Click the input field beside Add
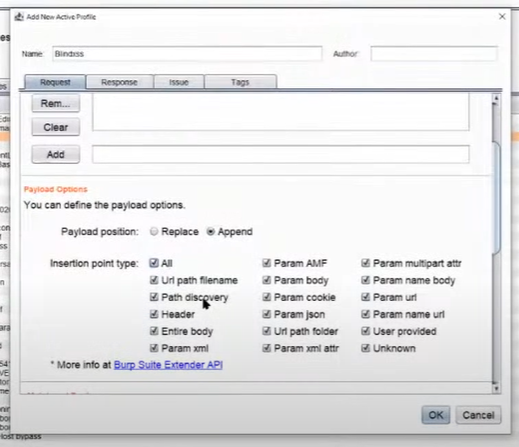519x447 pixels. 281,154
